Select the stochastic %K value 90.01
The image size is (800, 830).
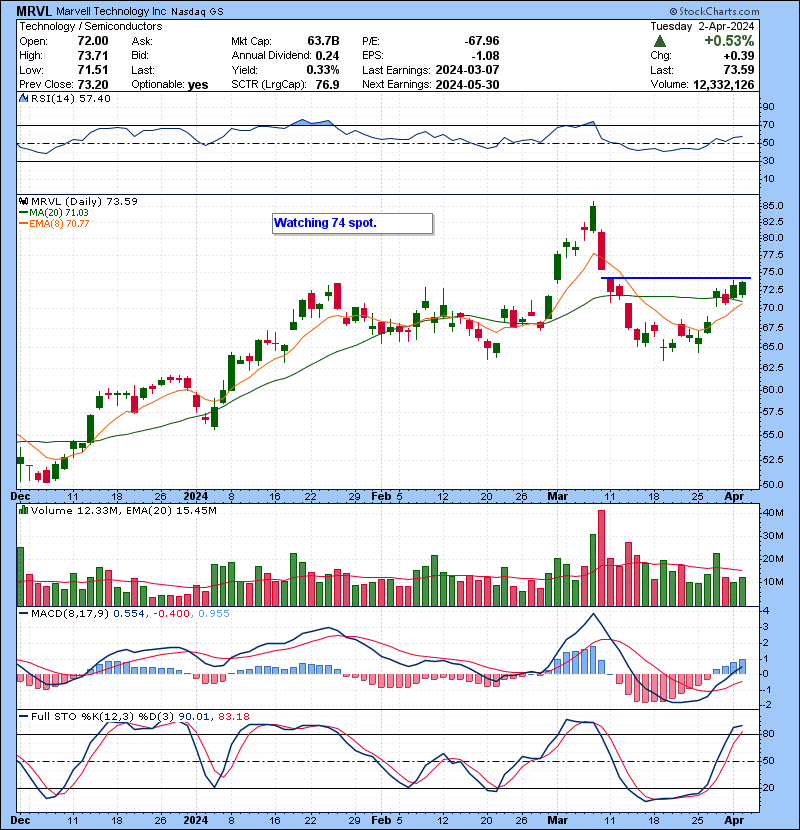(194, 717)
